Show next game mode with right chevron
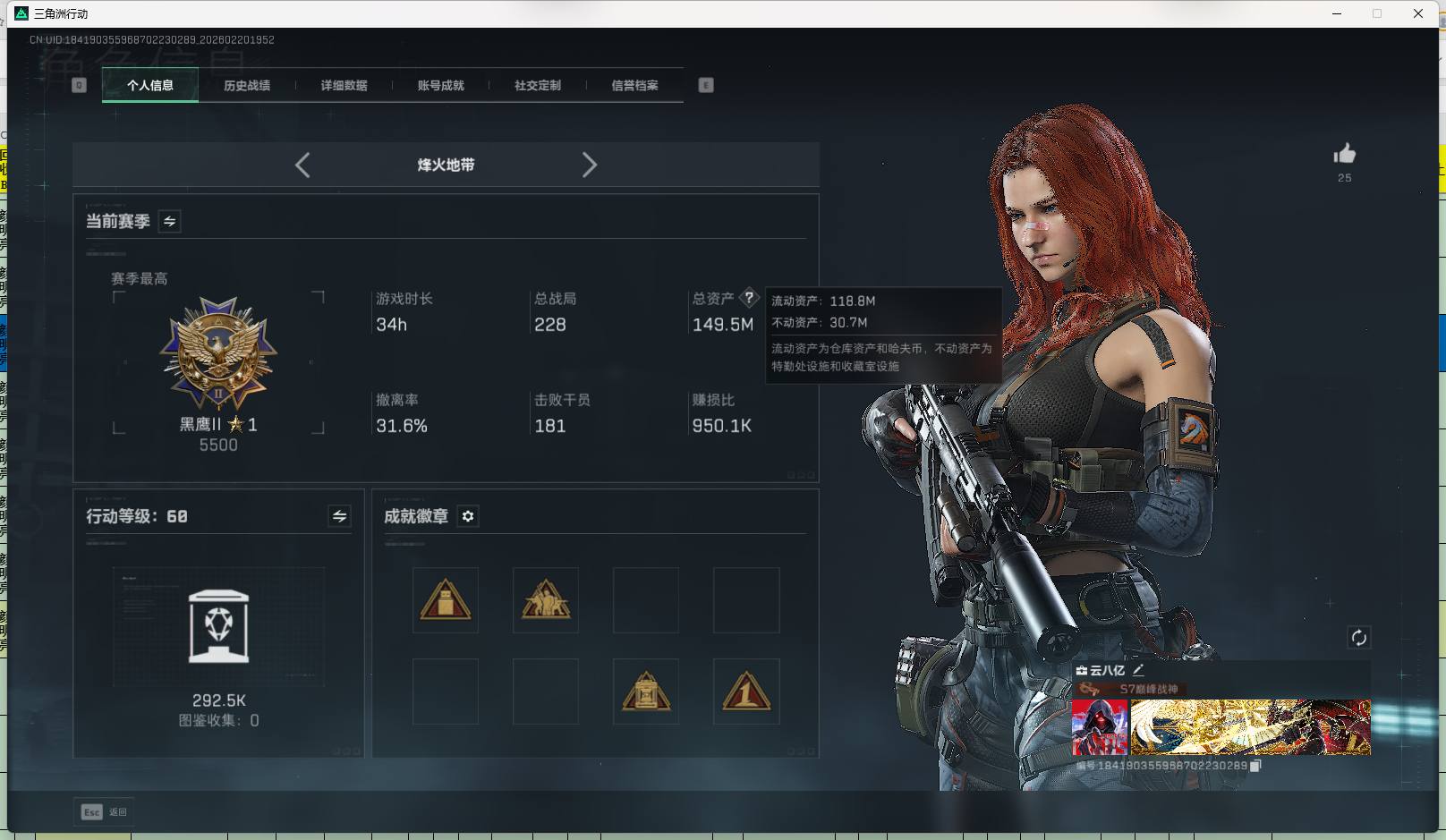This screenshot has height=840, width=1446. coord(589,165)
